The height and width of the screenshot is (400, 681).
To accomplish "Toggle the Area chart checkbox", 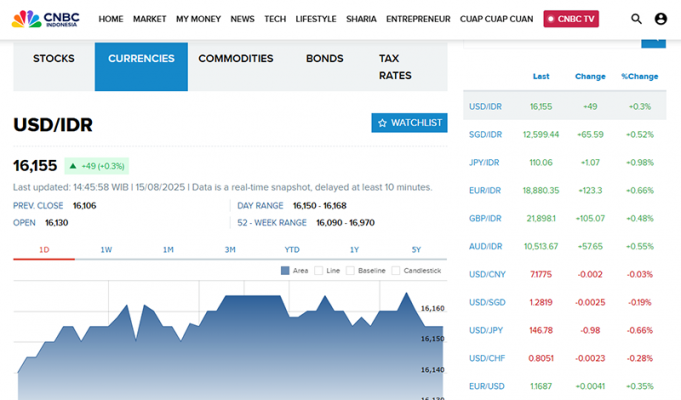I will point(286,270).
